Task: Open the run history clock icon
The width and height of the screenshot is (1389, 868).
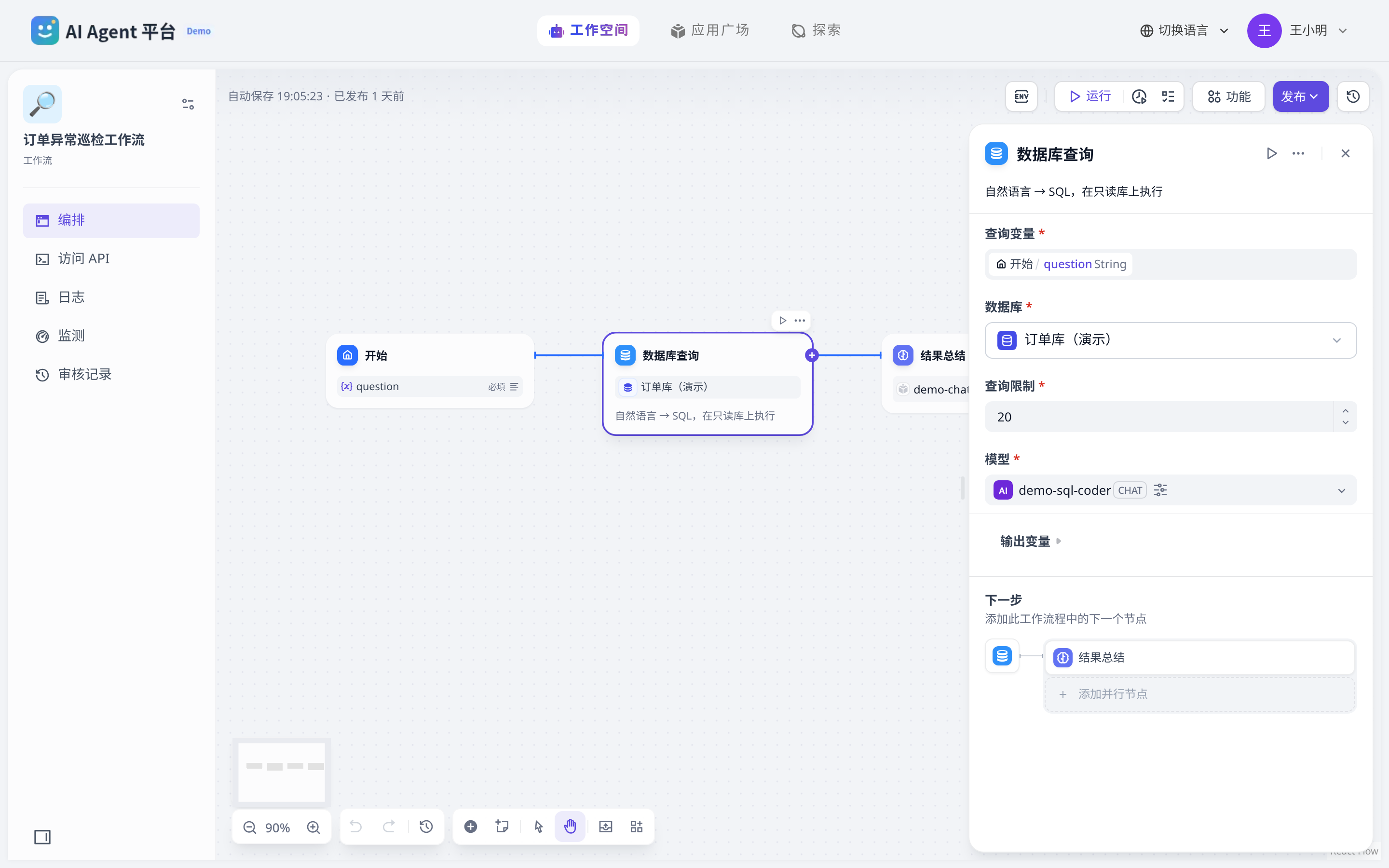Action: click(1139, 96)
